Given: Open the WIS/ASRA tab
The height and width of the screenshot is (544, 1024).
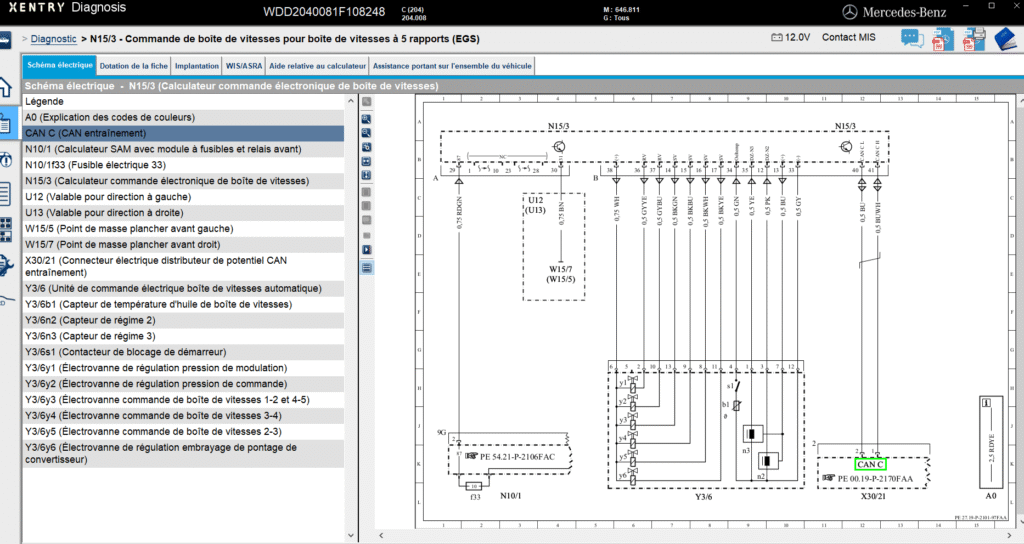Looking at the screenshot, I should point(244,66).
